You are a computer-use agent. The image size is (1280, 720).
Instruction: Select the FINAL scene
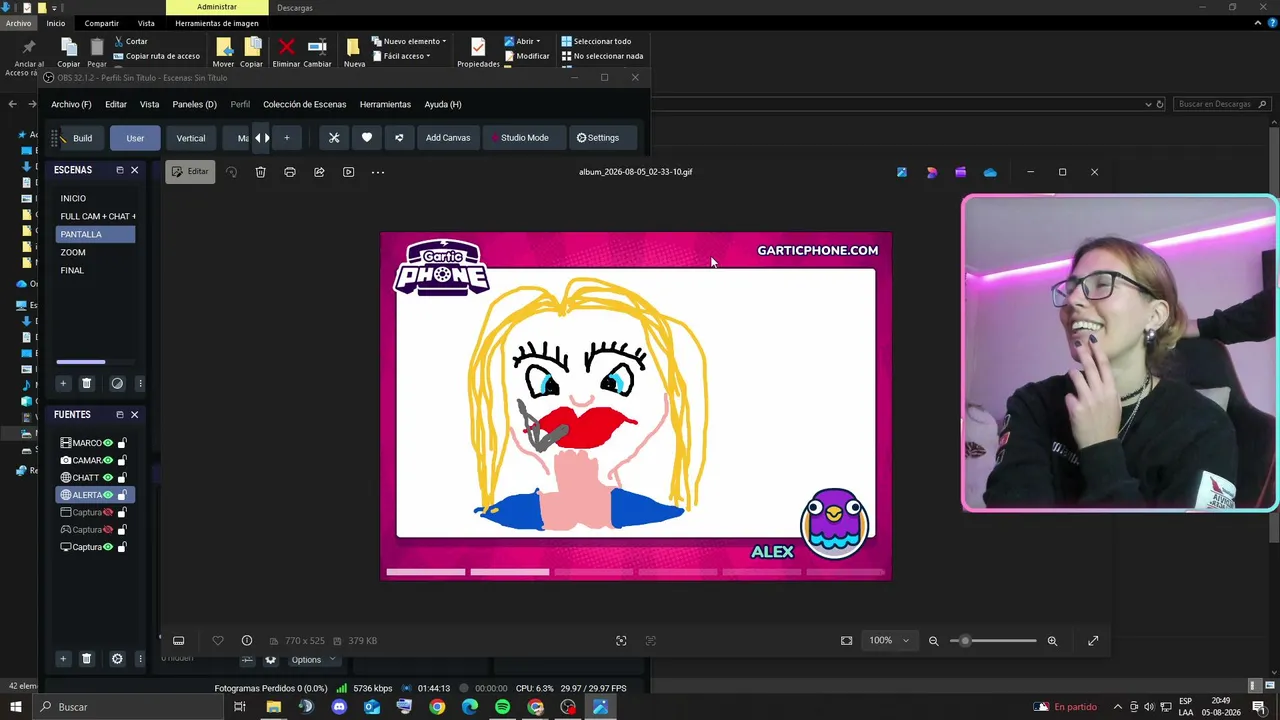(95, 270)
